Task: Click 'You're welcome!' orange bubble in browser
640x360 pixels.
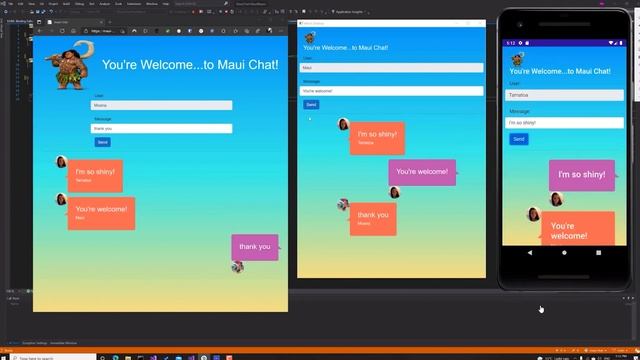Action: pyautogui.click(x=101, y=213)
